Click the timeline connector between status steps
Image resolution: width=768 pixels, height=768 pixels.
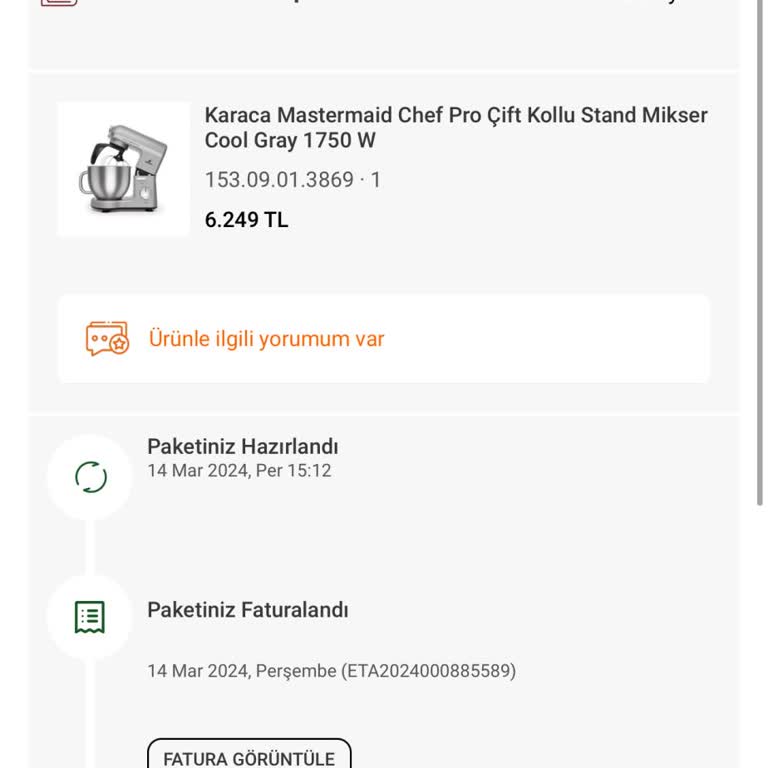coord(90,547)
